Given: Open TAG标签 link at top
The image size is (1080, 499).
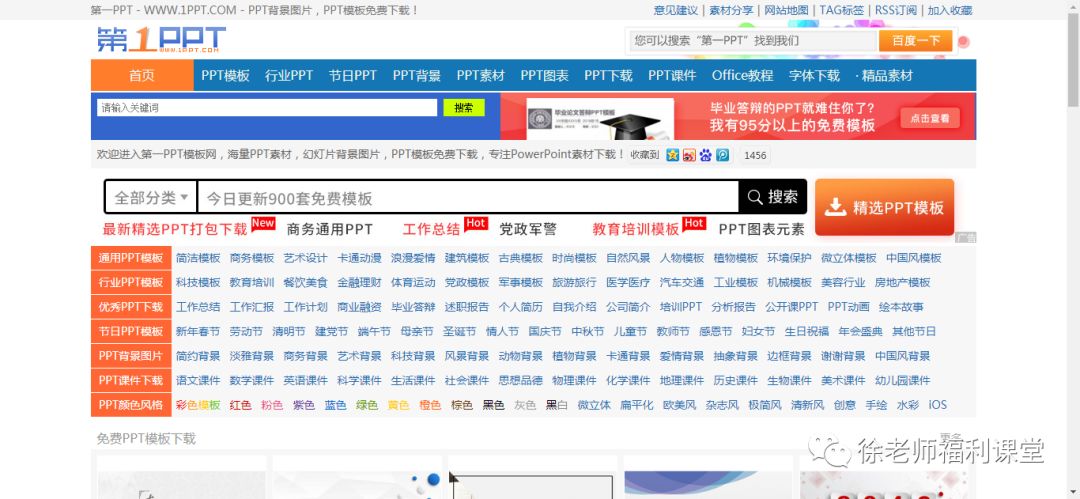Looking at the screenshot, I should [x=842, y=10].
